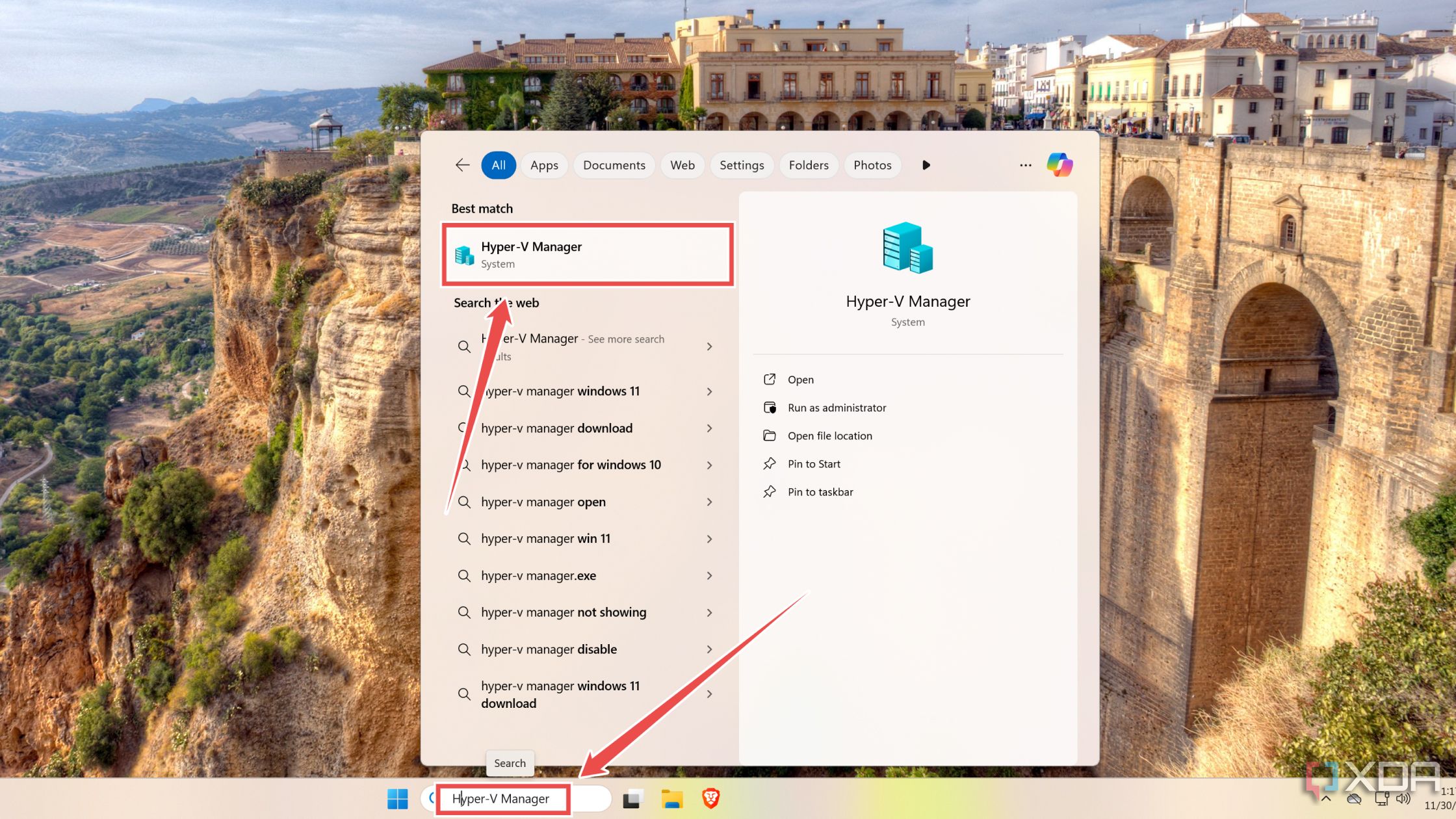Click the OneDrive cloud tray icon
The height and width of the screenshot is (819, 1456).
point(1354,799)
